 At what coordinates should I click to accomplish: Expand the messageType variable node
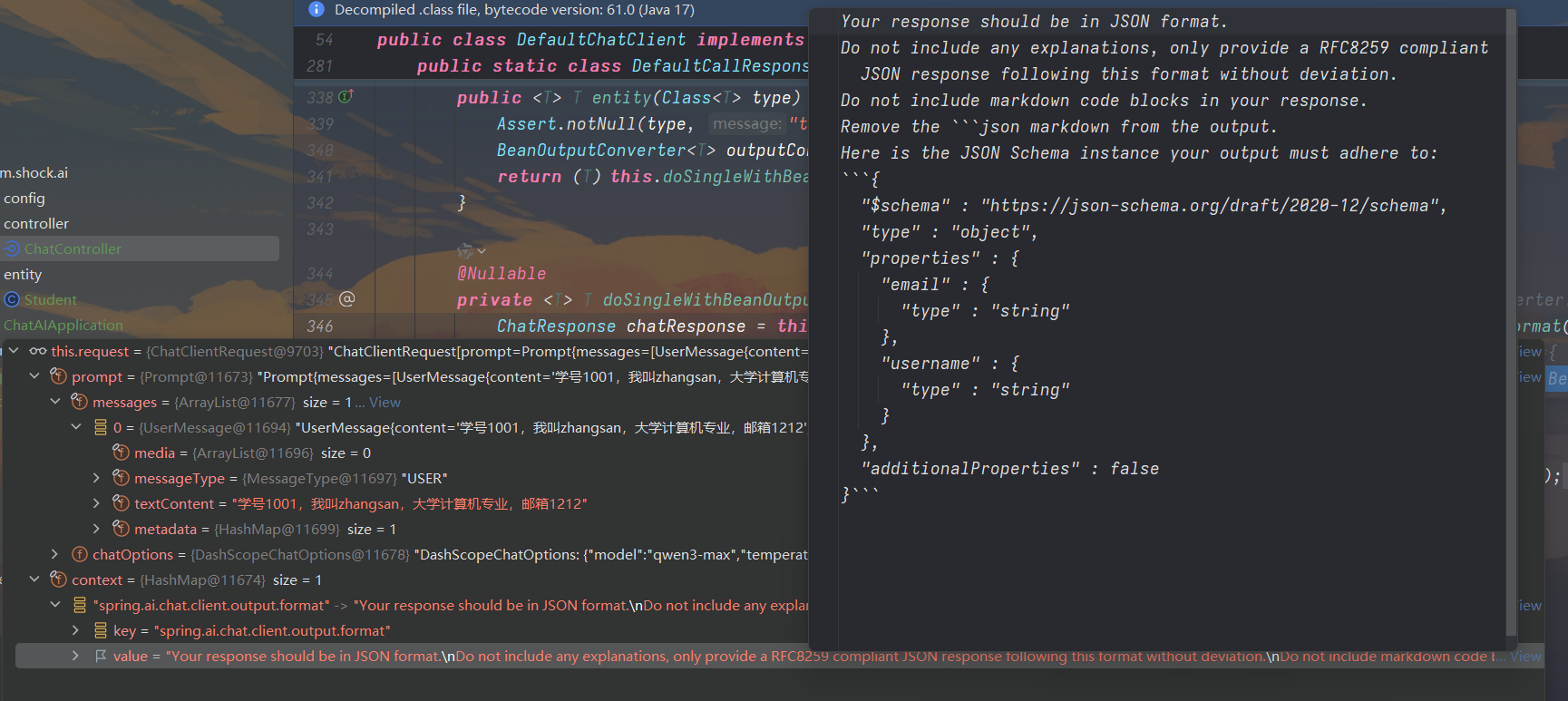pos(96,478)
